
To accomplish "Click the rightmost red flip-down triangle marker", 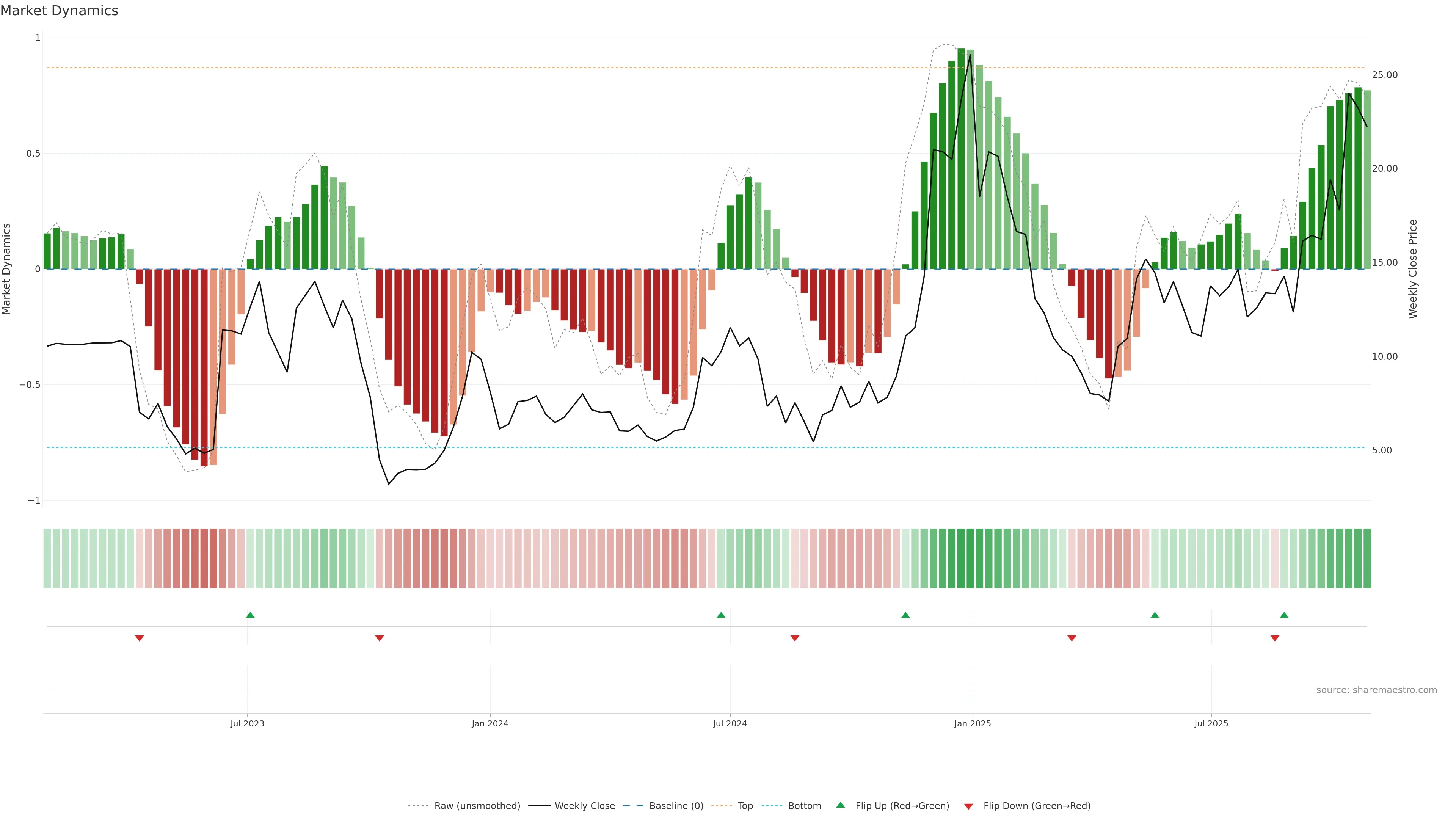I will point(1275,638).
